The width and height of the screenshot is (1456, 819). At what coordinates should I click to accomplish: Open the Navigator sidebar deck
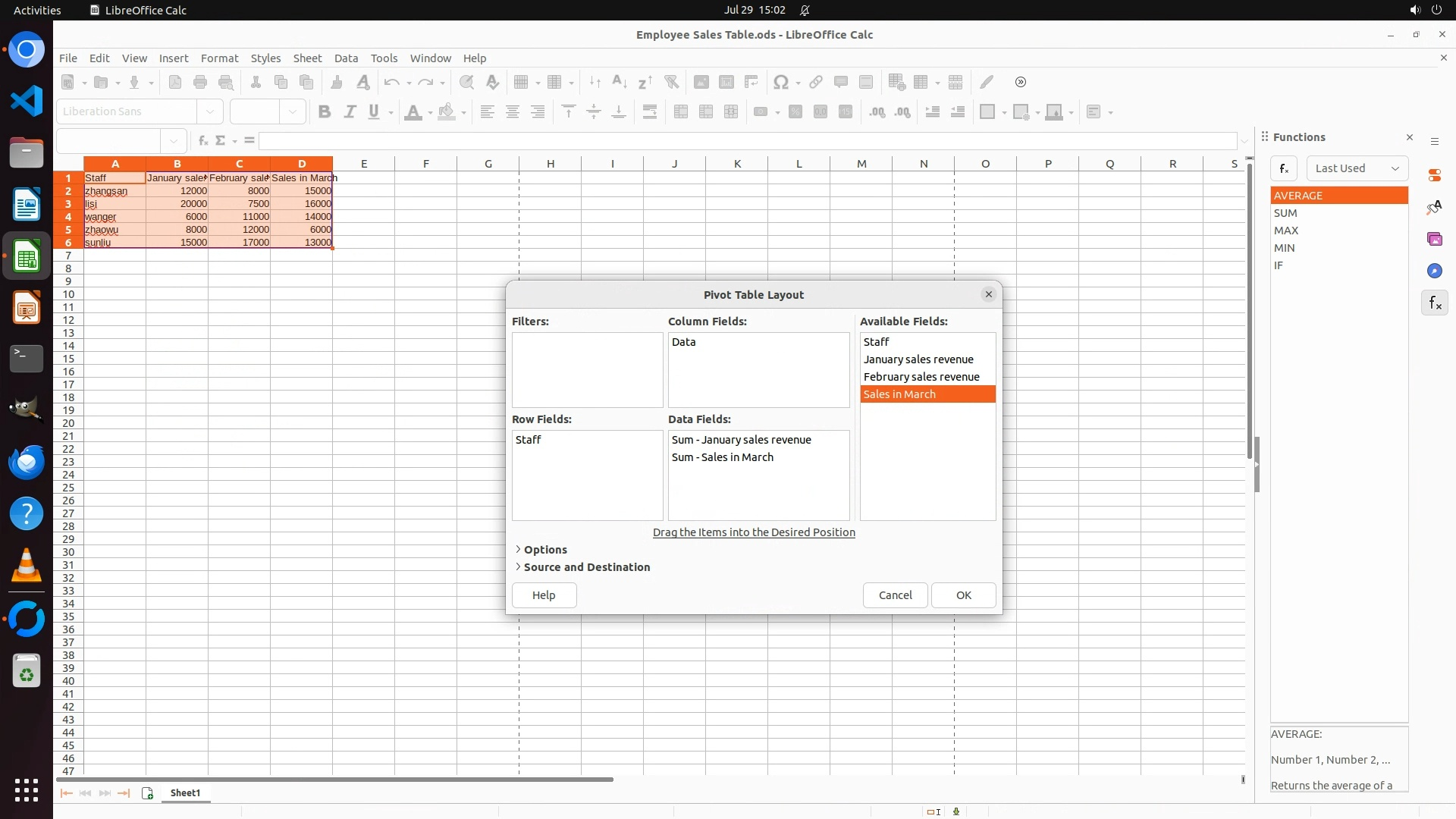pos(1434,271)
